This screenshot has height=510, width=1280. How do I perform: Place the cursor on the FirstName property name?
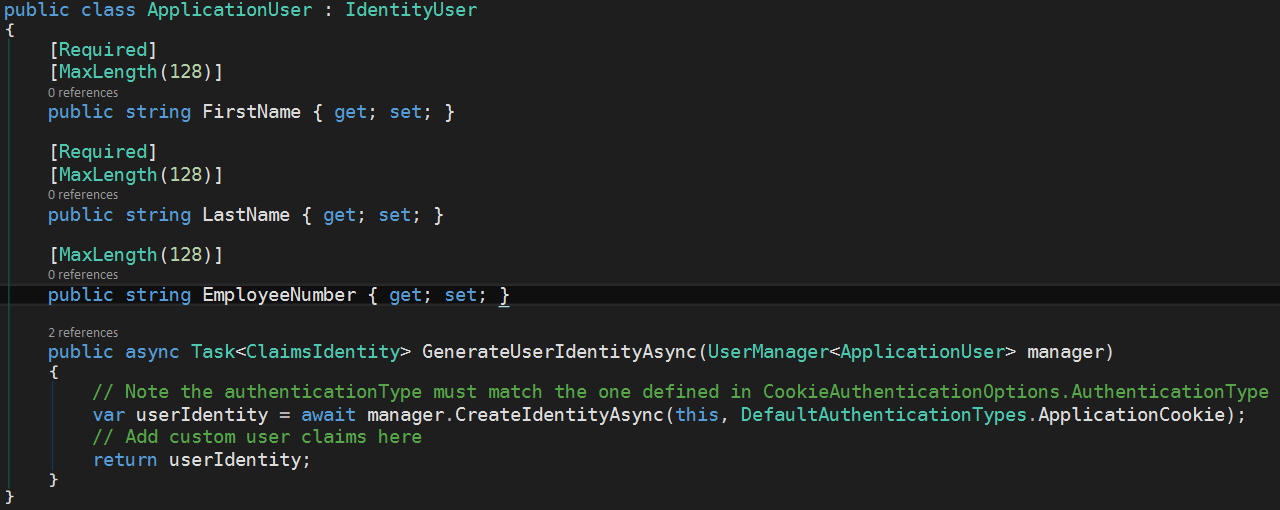251,112
